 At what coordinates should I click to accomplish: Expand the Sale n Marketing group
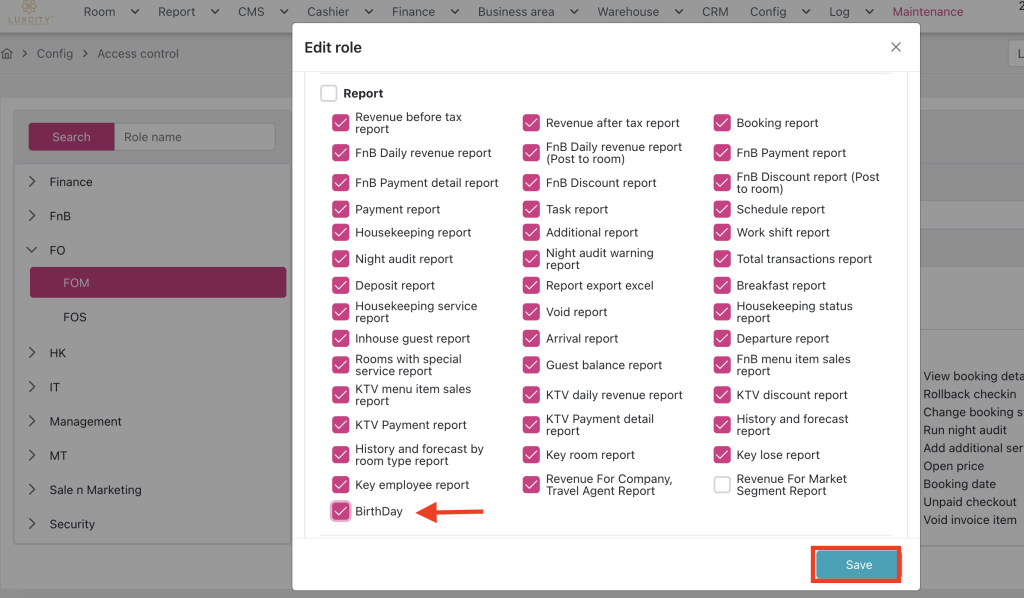point(33,490)
